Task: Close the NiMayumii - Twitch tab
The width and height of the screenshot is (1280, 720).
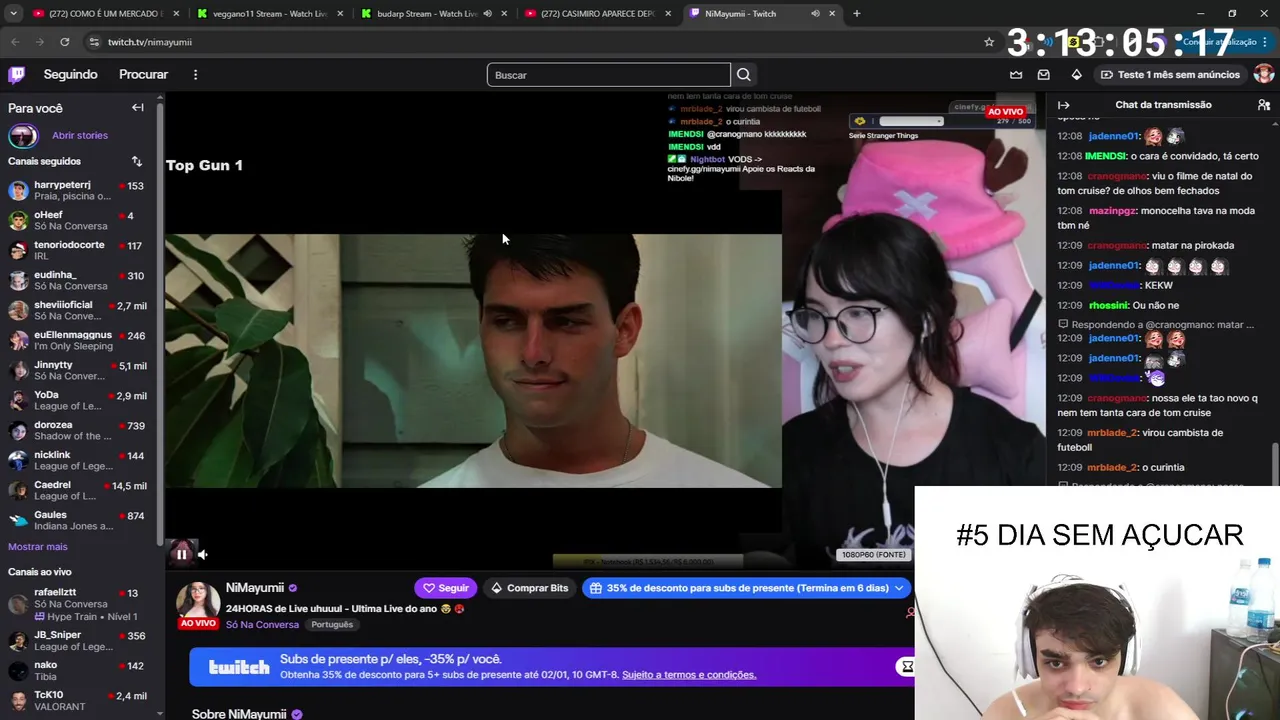Action: pos(831,14)
